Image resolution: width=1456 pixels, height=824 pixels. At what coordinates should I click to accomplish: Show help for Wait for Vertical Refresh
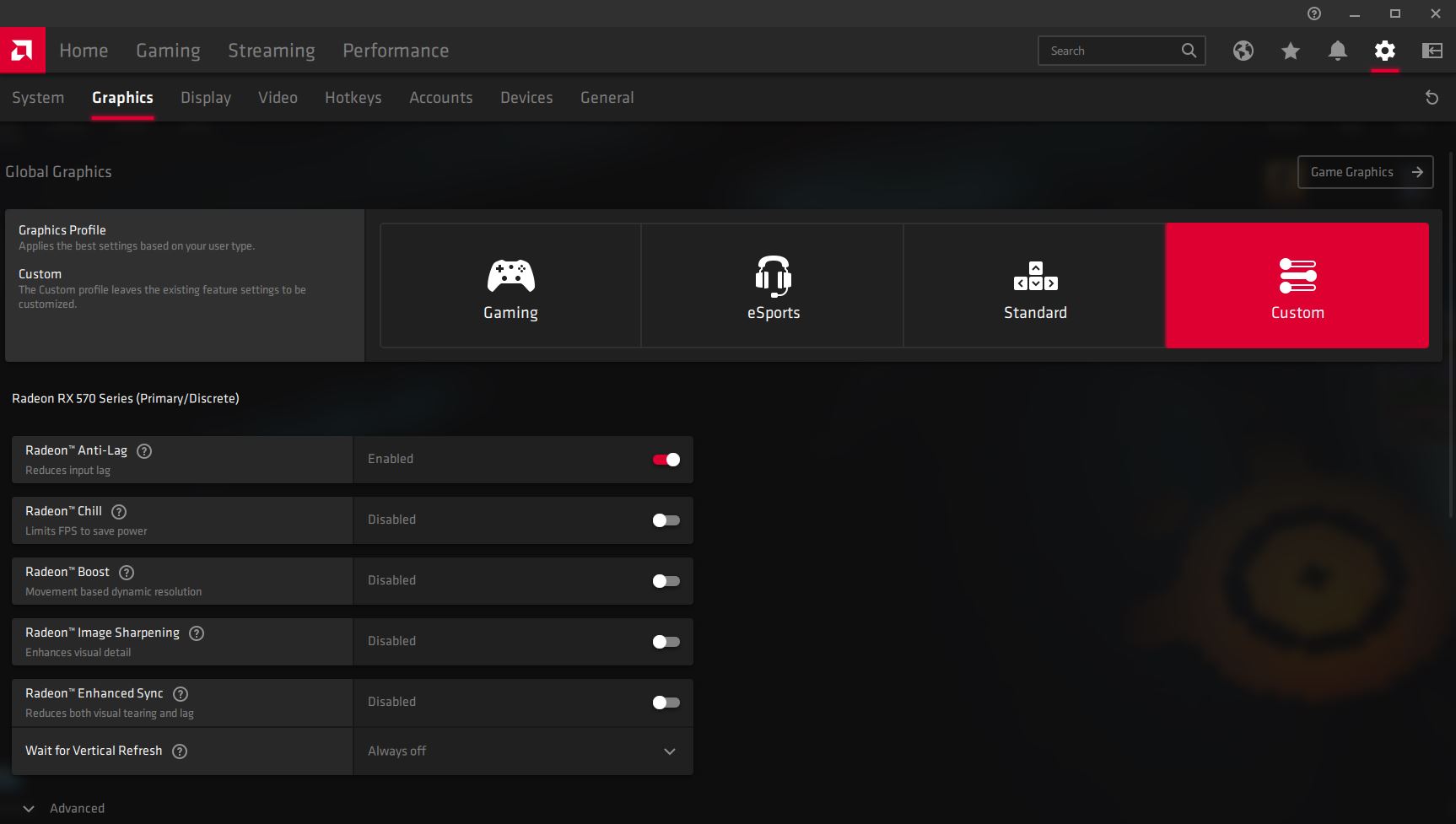(x=180, y=751)
